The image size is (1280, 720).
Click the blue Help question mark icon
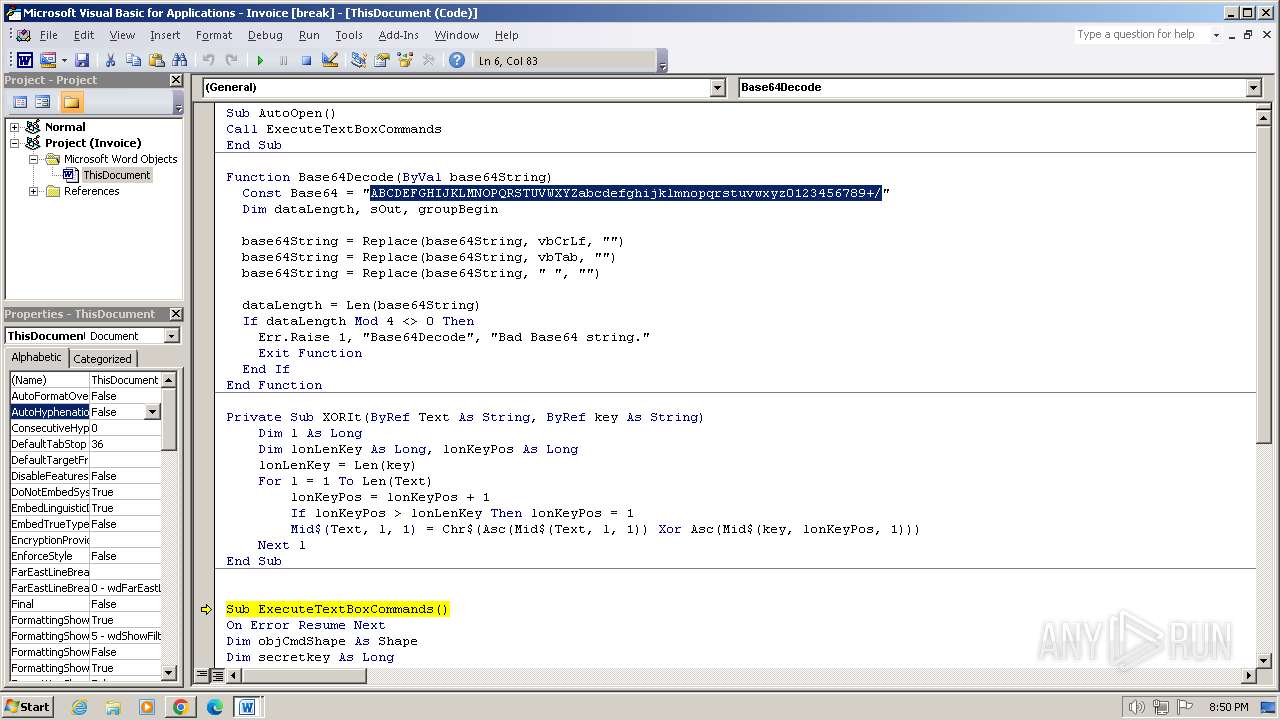click(x=457, y=61)
